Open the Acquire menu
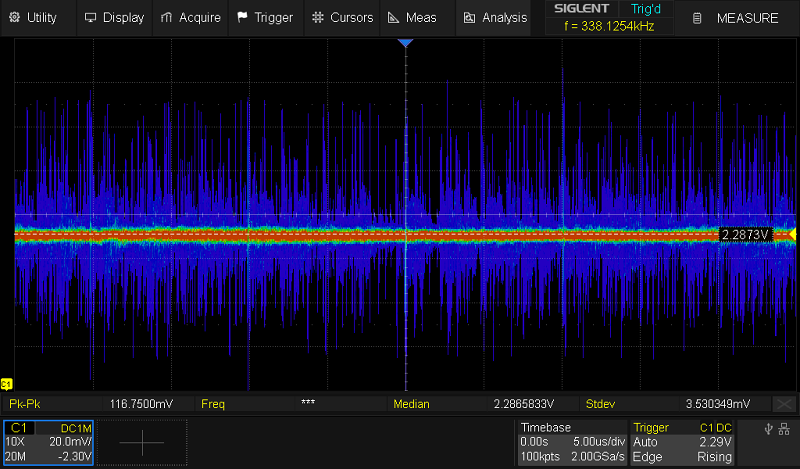The image size is (800, 469). (x=190, y=17)
